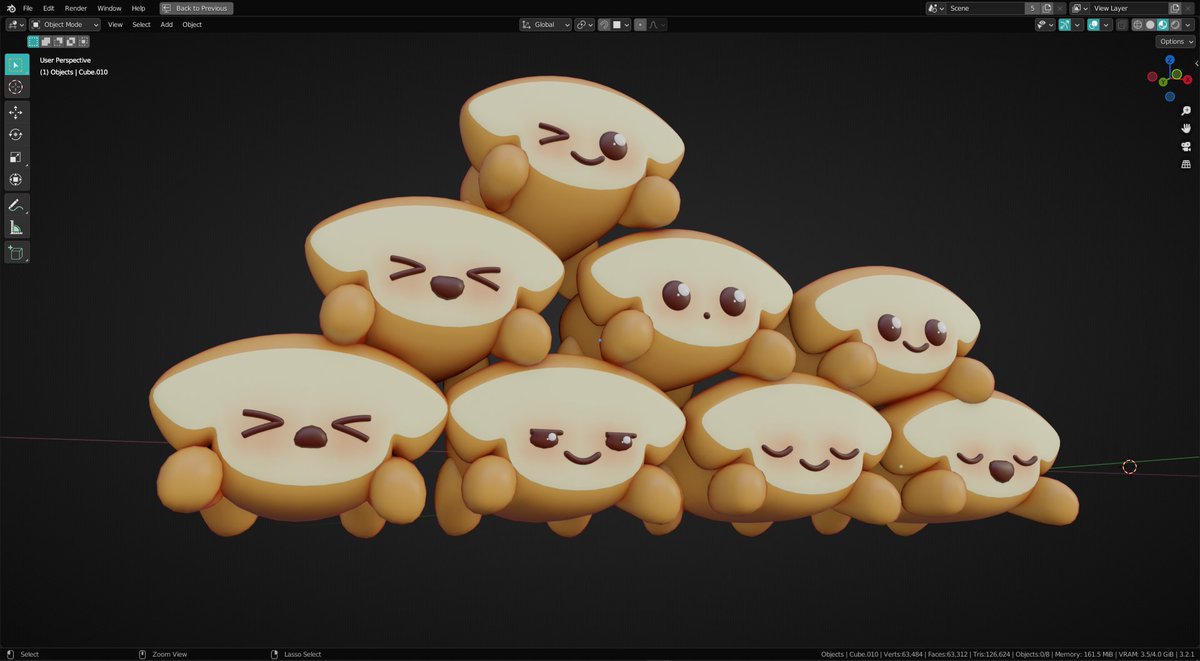Toggle viewport gizmos display

click(1064, 24)
